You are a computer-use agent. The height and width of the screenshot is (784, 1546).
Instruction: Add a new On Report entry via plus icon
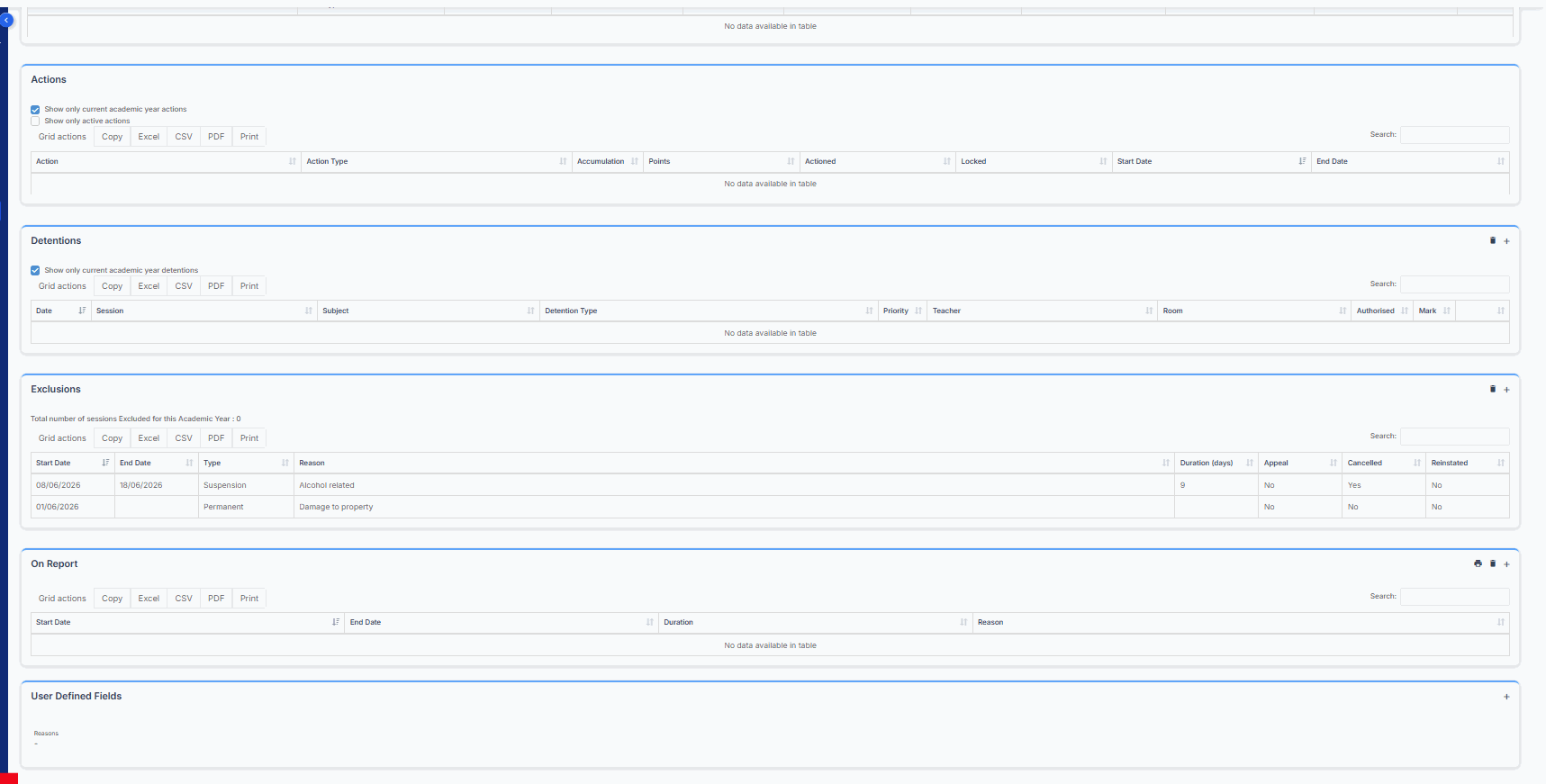1506,564
